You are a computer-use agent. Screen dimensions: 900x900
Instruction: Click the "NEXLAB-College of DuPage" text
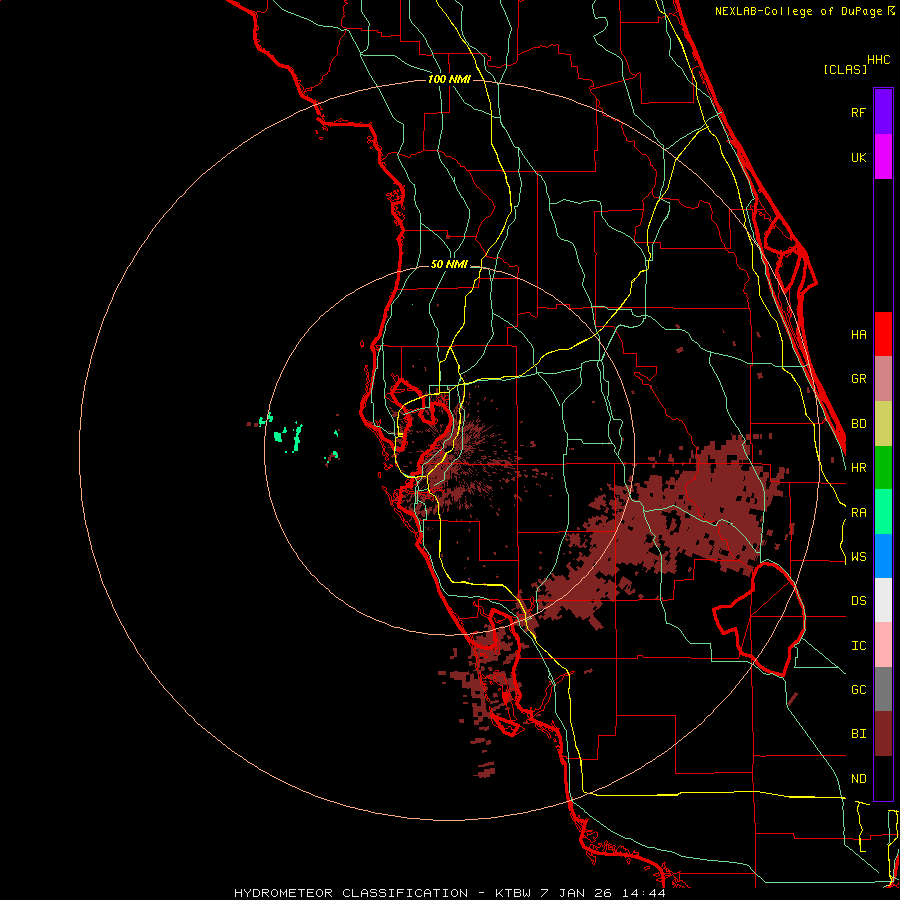800,11
